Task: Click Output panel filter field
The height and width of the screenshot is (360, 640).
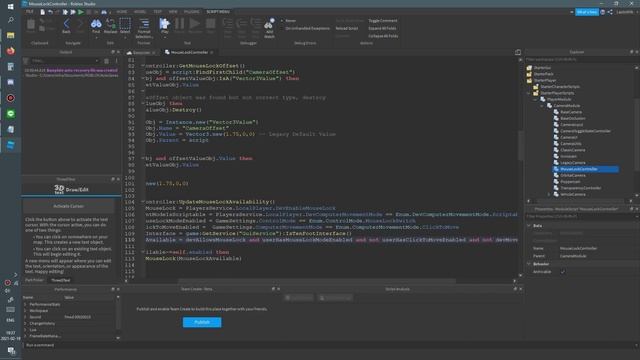Action: click(65, 61)
